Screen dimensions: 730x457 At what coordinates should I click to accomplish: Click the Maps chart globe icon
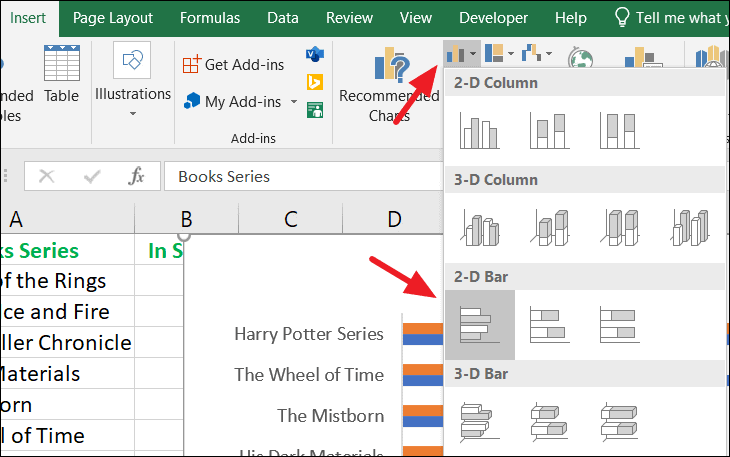pos(580,58)
